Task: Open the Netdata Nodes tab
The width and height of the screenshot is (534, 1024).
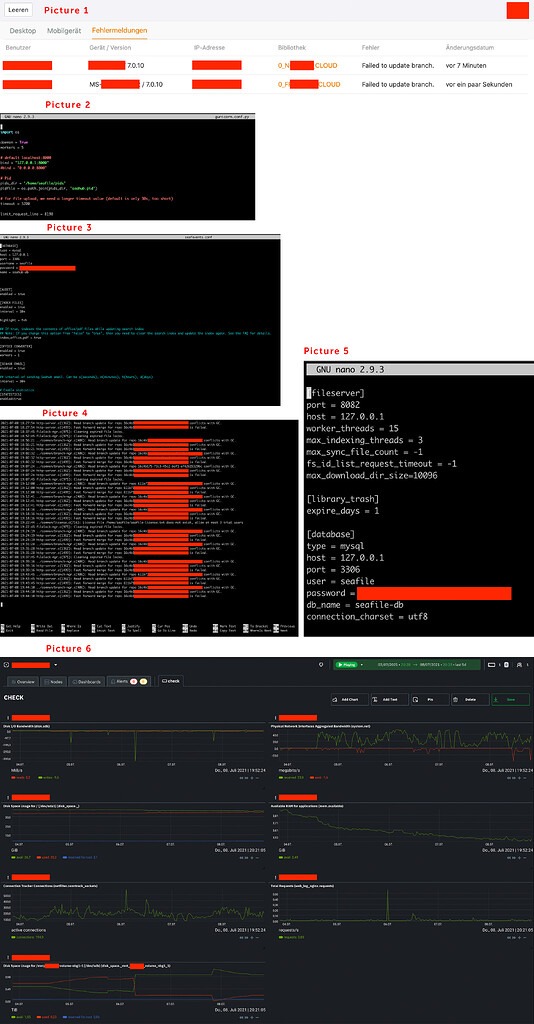Action: pos(53,681)
